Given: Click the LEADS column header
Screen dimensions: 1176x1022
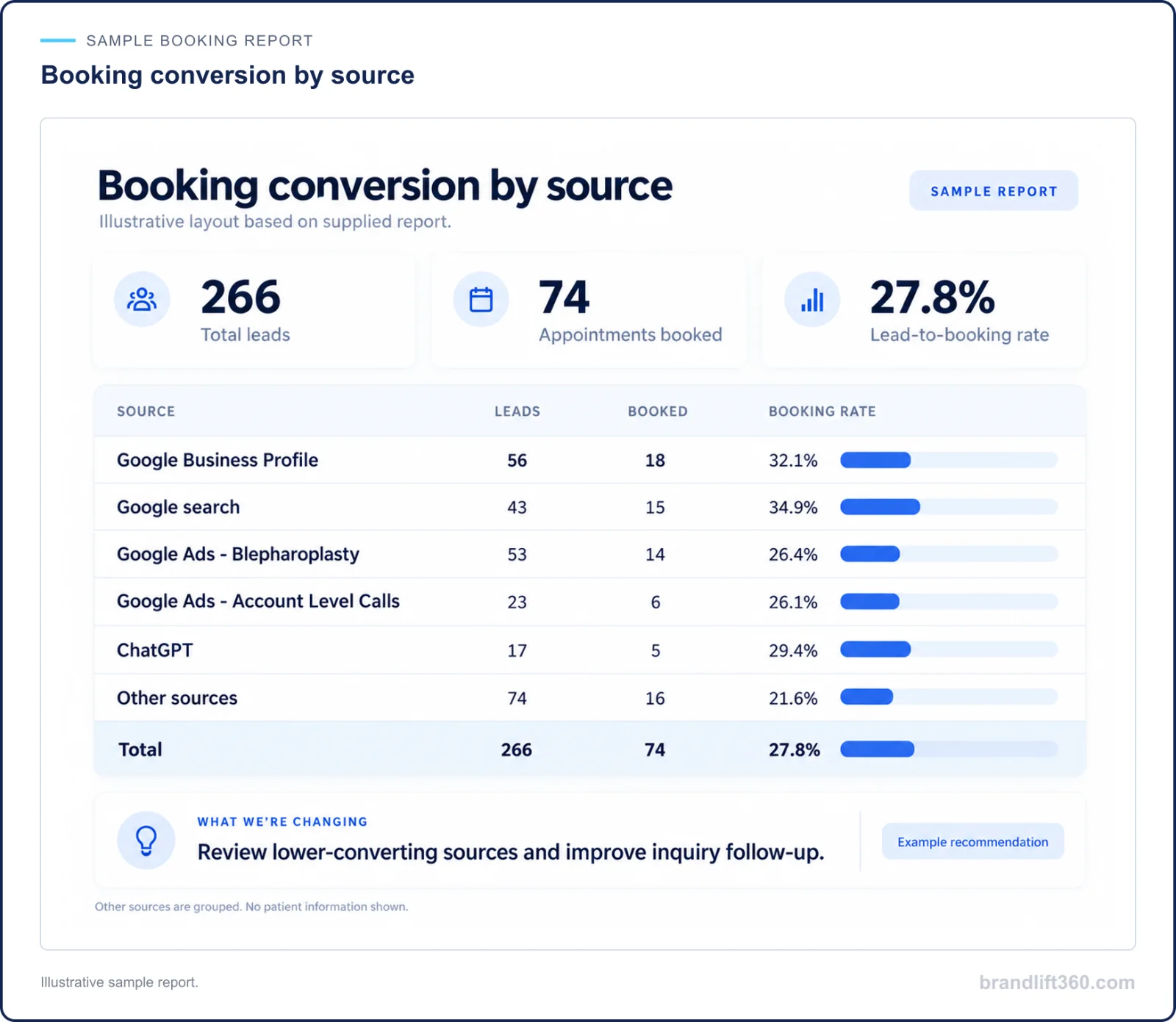Looking at the screenshot, I should [517, 411].
